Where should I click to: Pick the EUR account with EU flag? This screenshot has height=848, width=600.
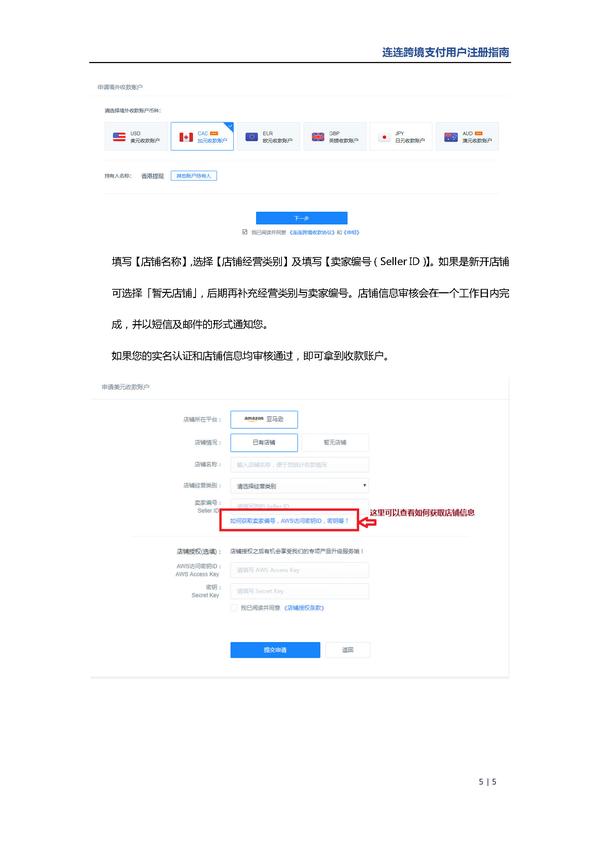(268, 136)
